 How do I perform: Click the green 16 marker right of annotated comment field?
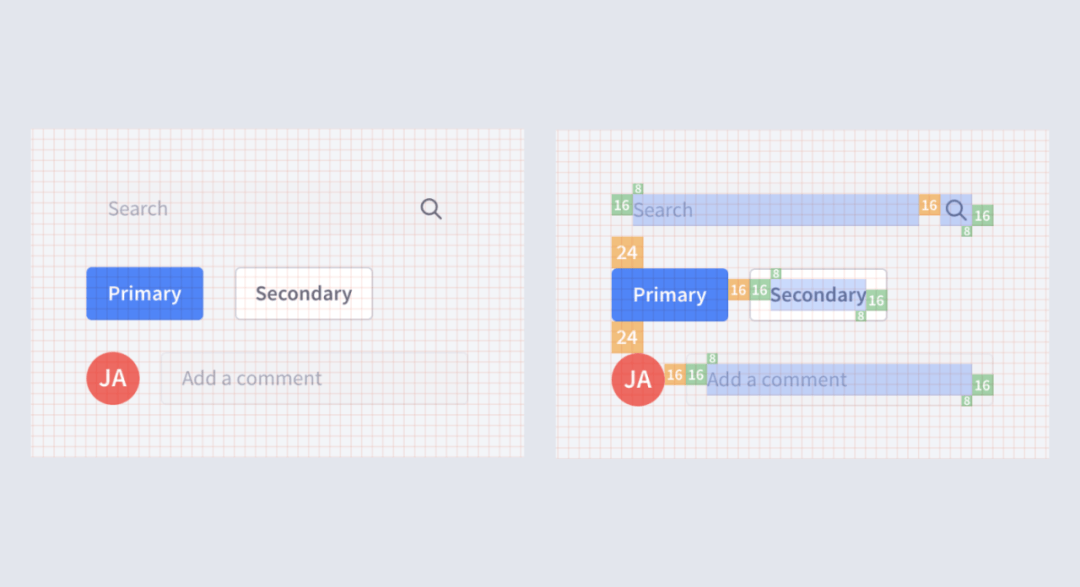pyautogui.click(x=982, y=385)
